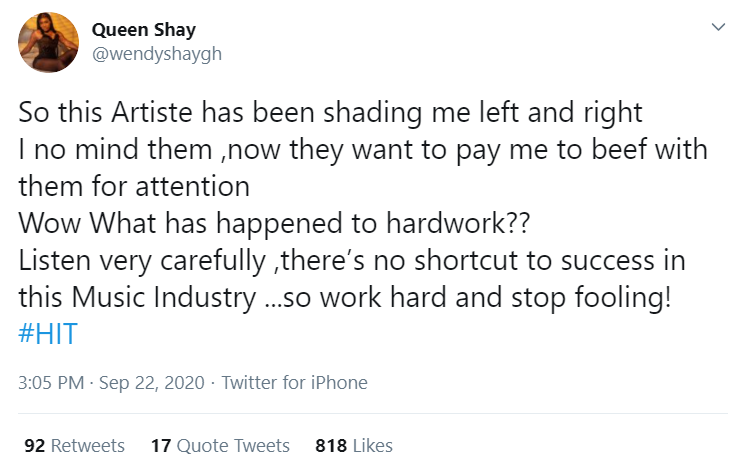The image size is (747, 469).
Task: Click the 'I no mind them' text line
Action: click(363, 152)
